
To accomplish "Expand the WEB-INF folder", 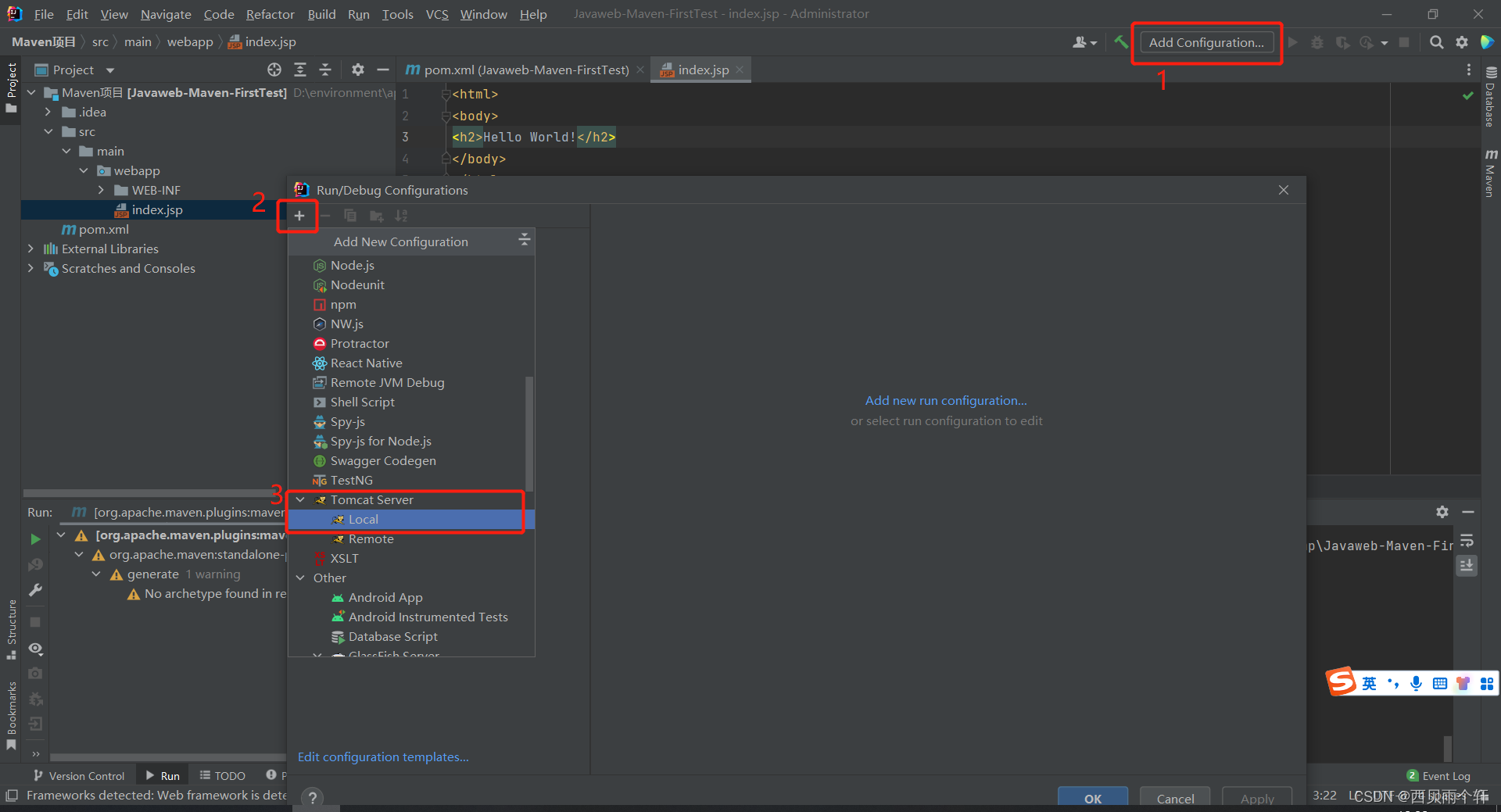I will (x=101, y=190).
